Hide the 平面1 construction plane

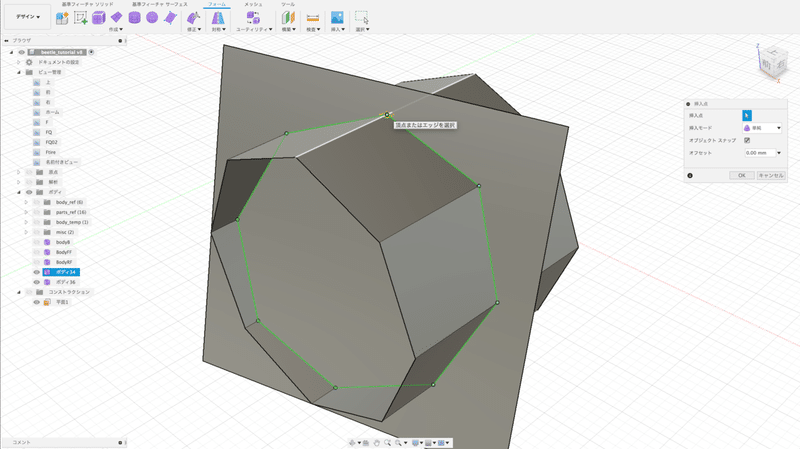(x=37, y=302)
